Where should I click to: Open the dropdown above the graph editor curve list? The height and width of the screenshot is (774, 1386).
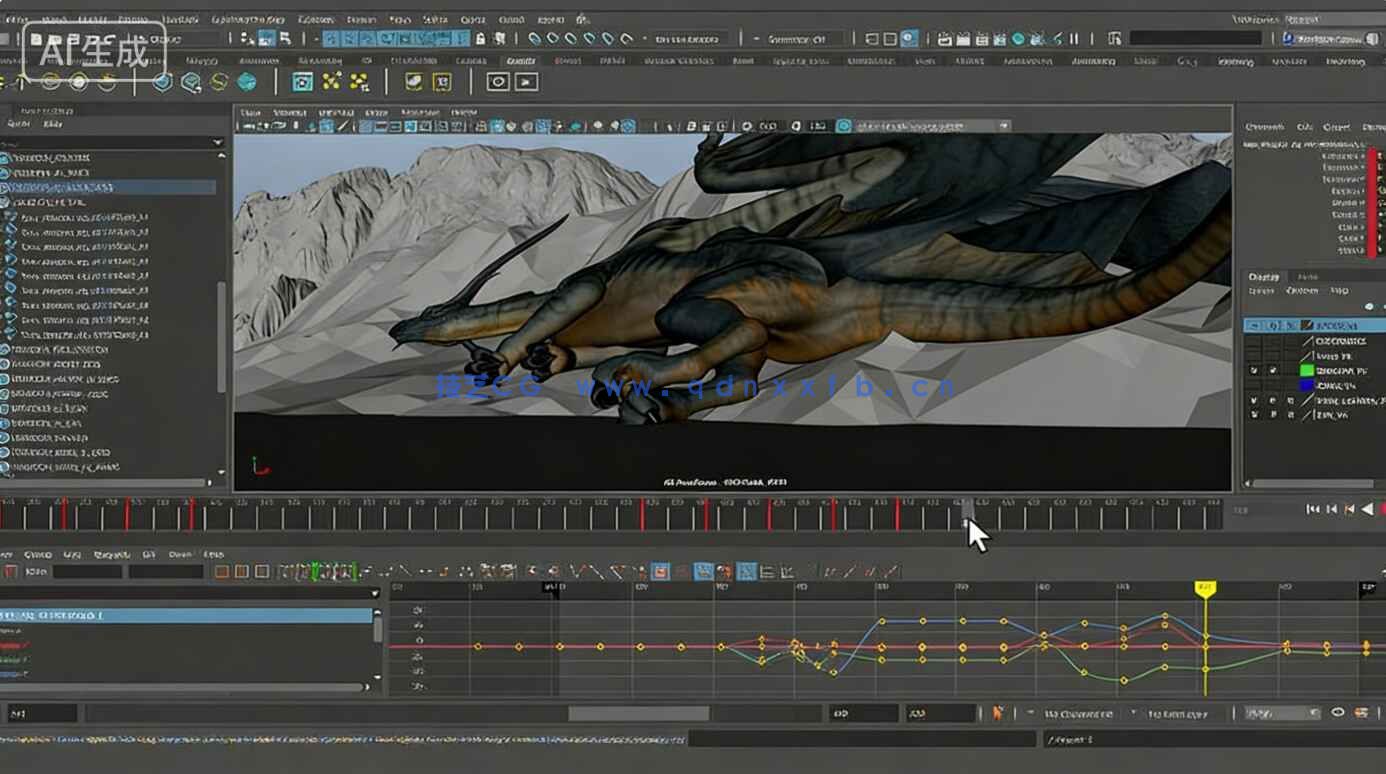pos(375,593)
